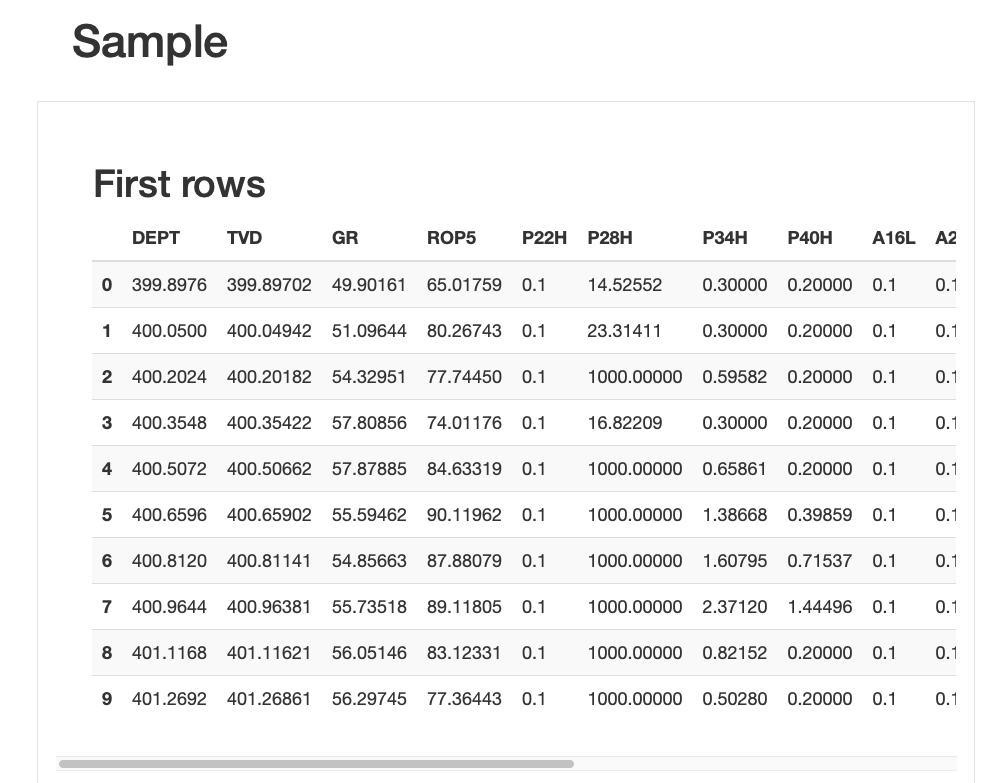
Task: Click the 'Sample' section heading
Action: 150,42
